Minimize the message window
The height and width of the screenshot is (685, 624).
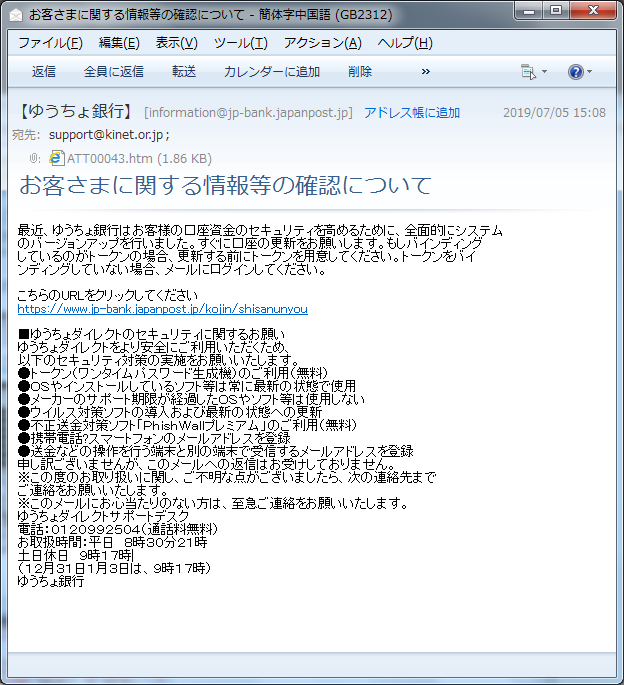pos(529,11)
